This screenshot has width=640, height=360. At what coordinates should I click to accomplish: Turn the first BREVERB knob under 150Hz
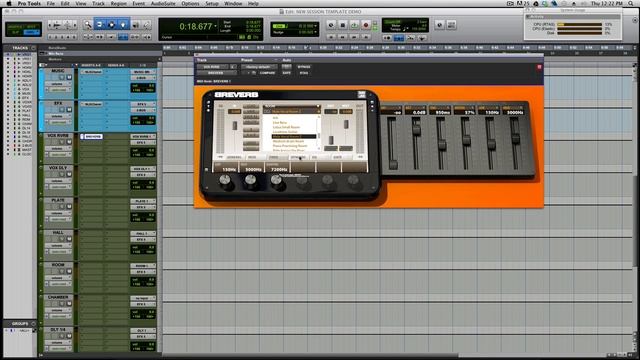click(225, 181)
